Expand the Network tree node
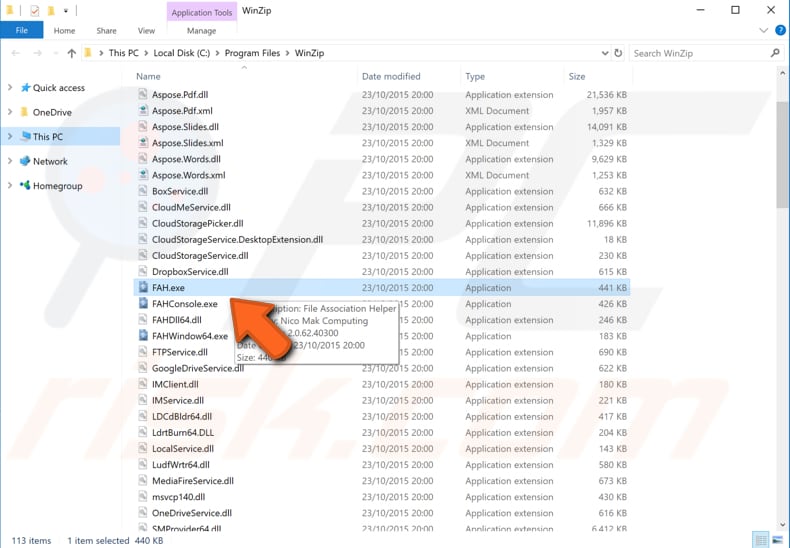The height and width of the screenshot is (548, 790). pyautogui.click(x=10, y=161)
